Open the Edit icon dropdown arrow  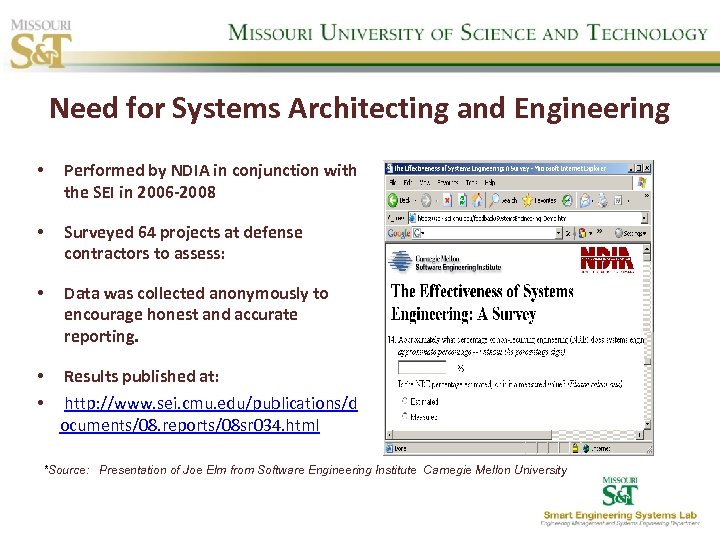pos(628,201)
